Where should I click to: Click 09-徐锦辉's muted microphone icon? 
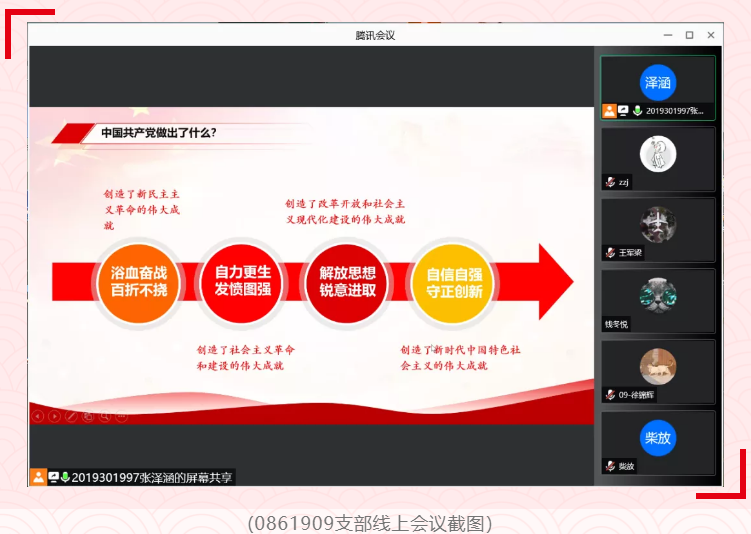point(609,395)
